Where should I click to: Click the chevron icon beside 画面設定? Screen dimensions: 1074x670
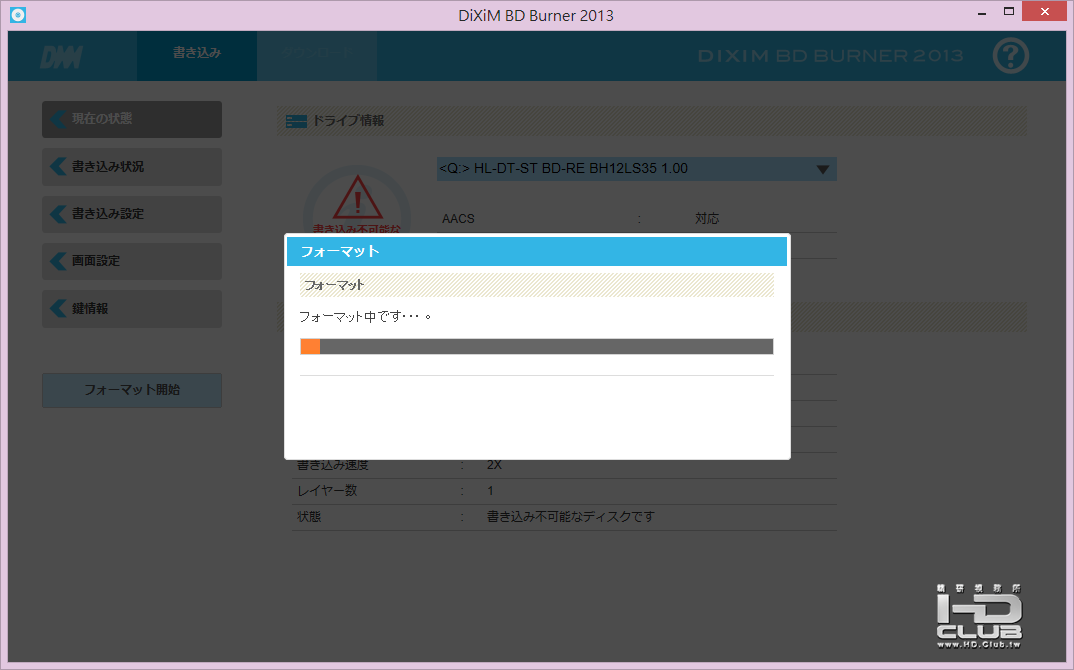[x=58, y=261]
